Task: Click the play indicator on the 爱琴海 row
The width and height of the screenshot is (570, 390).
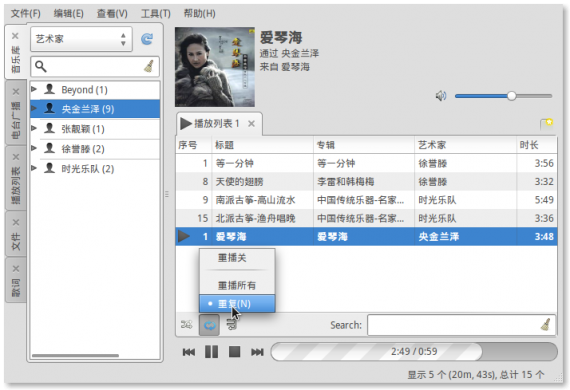Action: click(184, 237)
